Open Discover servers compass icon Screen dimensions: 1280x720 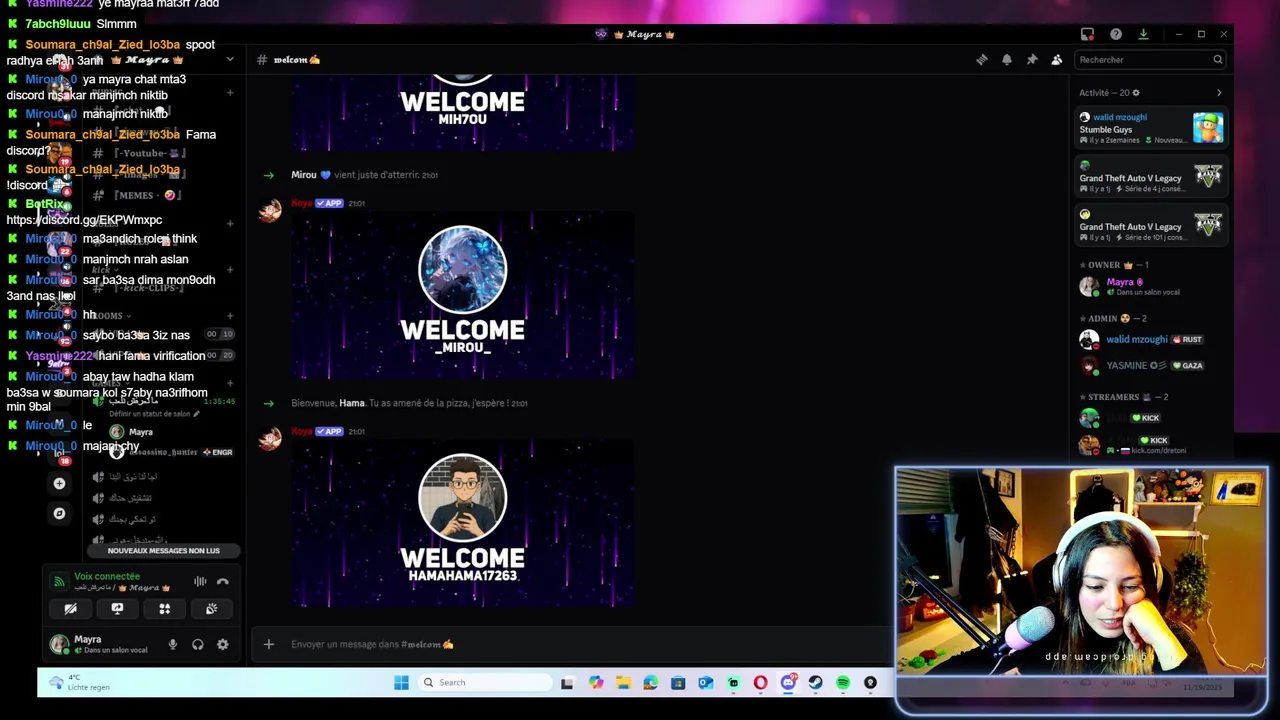(x=59, y=514)
